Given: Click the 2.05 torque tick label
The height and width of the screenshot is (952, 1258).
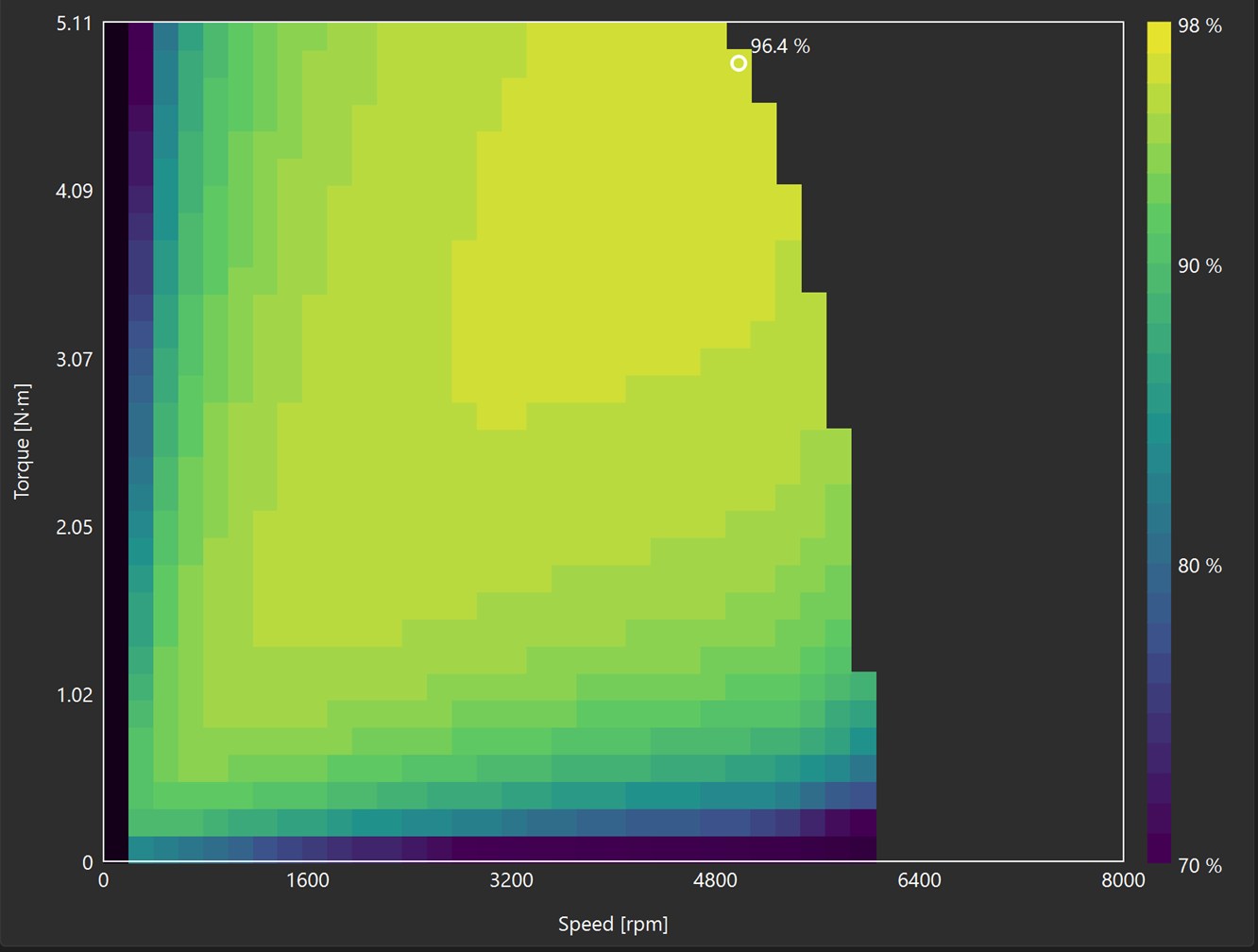Looking at the screenshot, I should coord(75,527).
